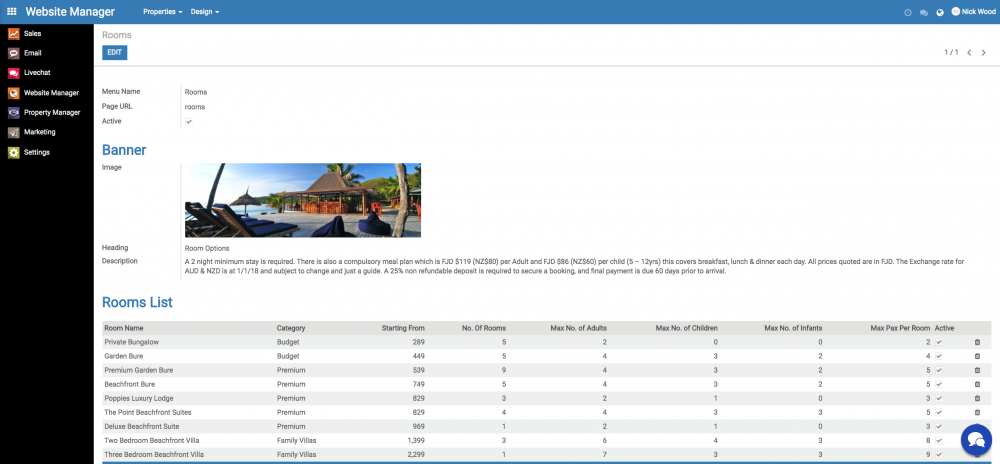Sort by the No. Of Rooms column header
The image size is (1000, 464).
click(x=484, y=328)
